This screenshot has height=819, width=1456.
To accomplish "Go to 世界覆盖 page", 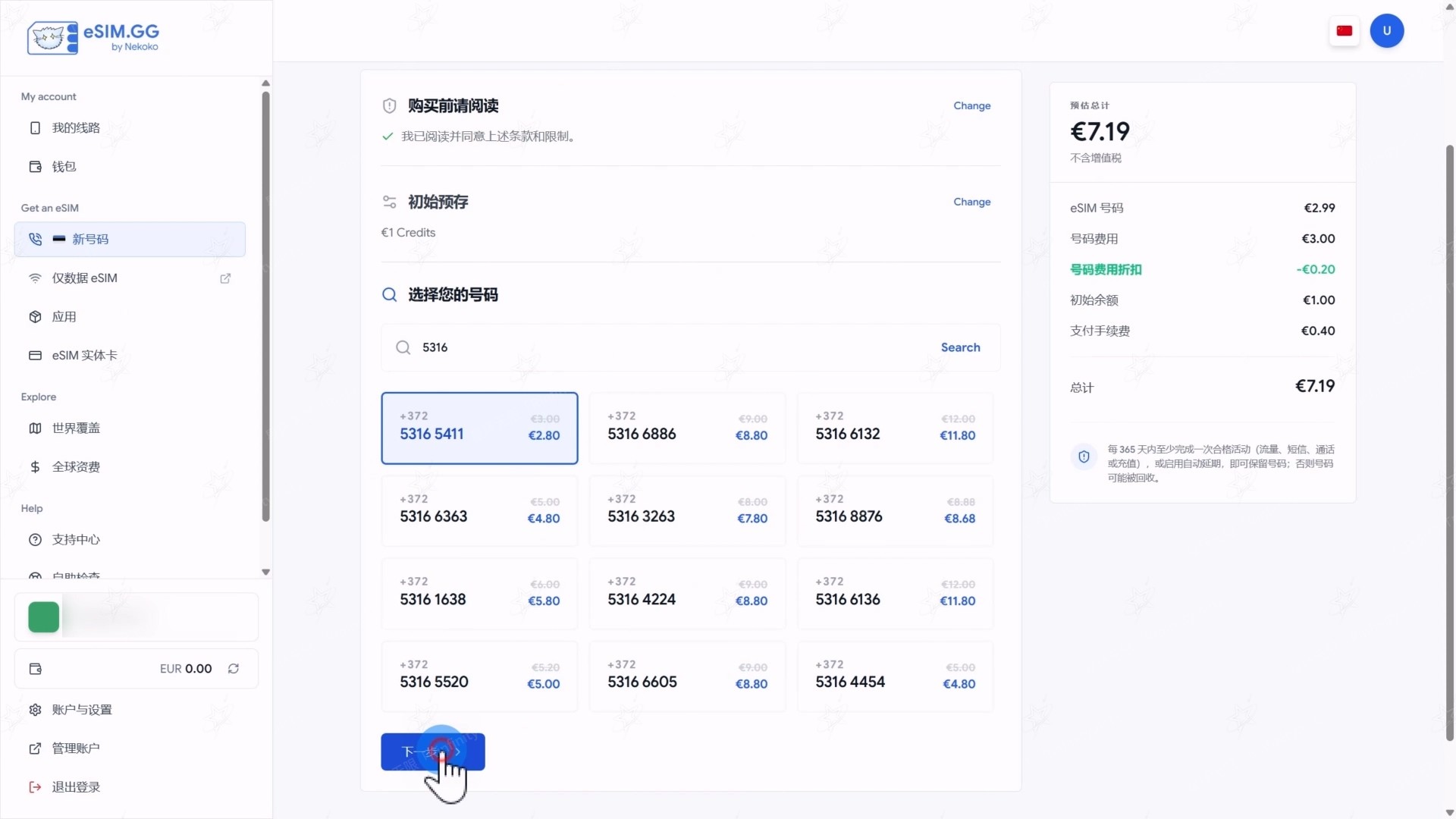I will click(x=130, y=428).
